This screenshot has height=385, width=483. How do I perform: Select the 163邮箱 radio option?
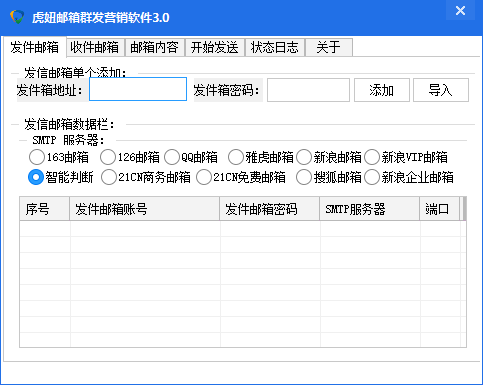click(x=59, y=157)
